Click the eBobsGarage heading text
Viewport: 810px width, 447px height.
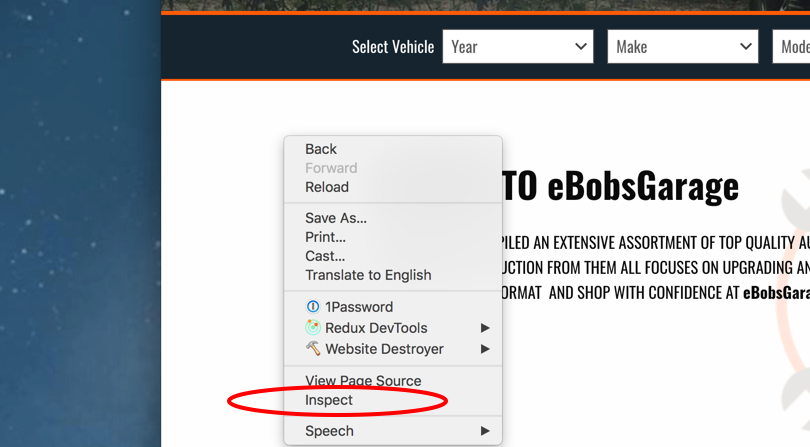coord(643,187)
